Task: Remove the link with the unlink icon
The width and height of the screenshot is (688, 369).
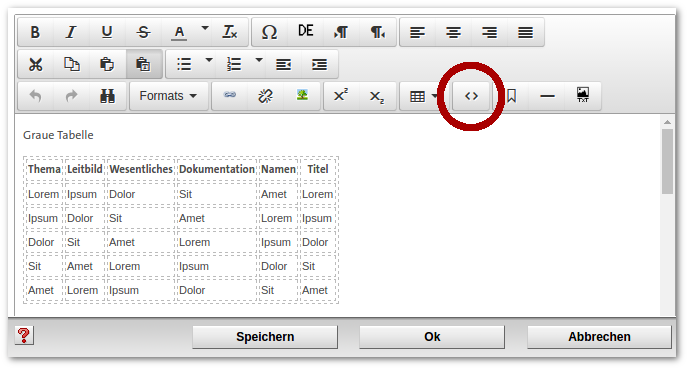Action: tap(265, 96)
